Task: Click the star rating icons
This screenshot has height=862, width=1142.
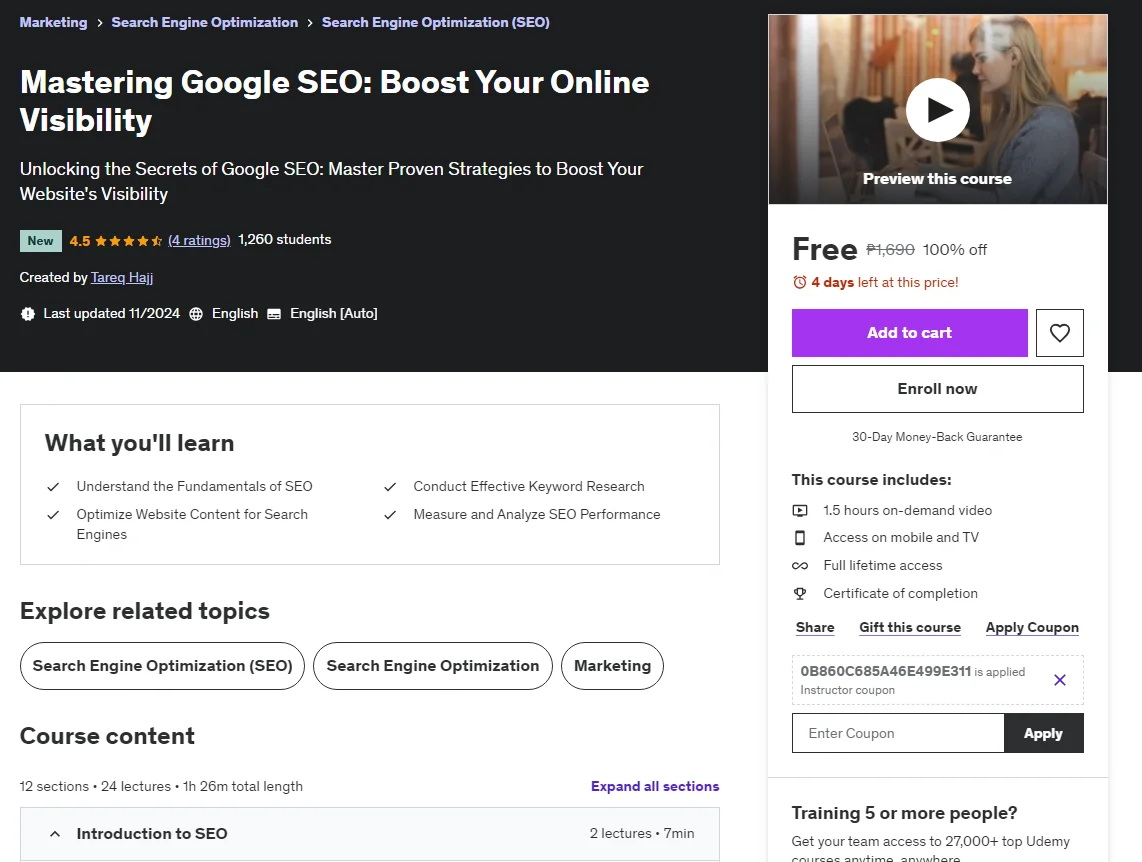Action: coord(128,240)
